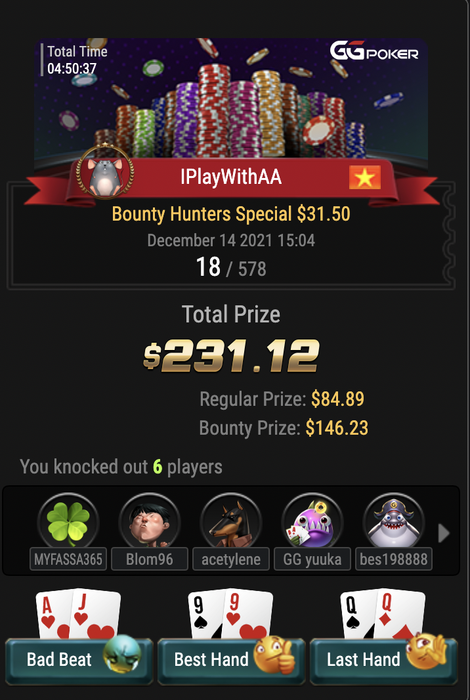Image resolution: width=470 pixels, height=700 pixels.
Task: Show next knocked out players arrow
Action: [443, 533]
